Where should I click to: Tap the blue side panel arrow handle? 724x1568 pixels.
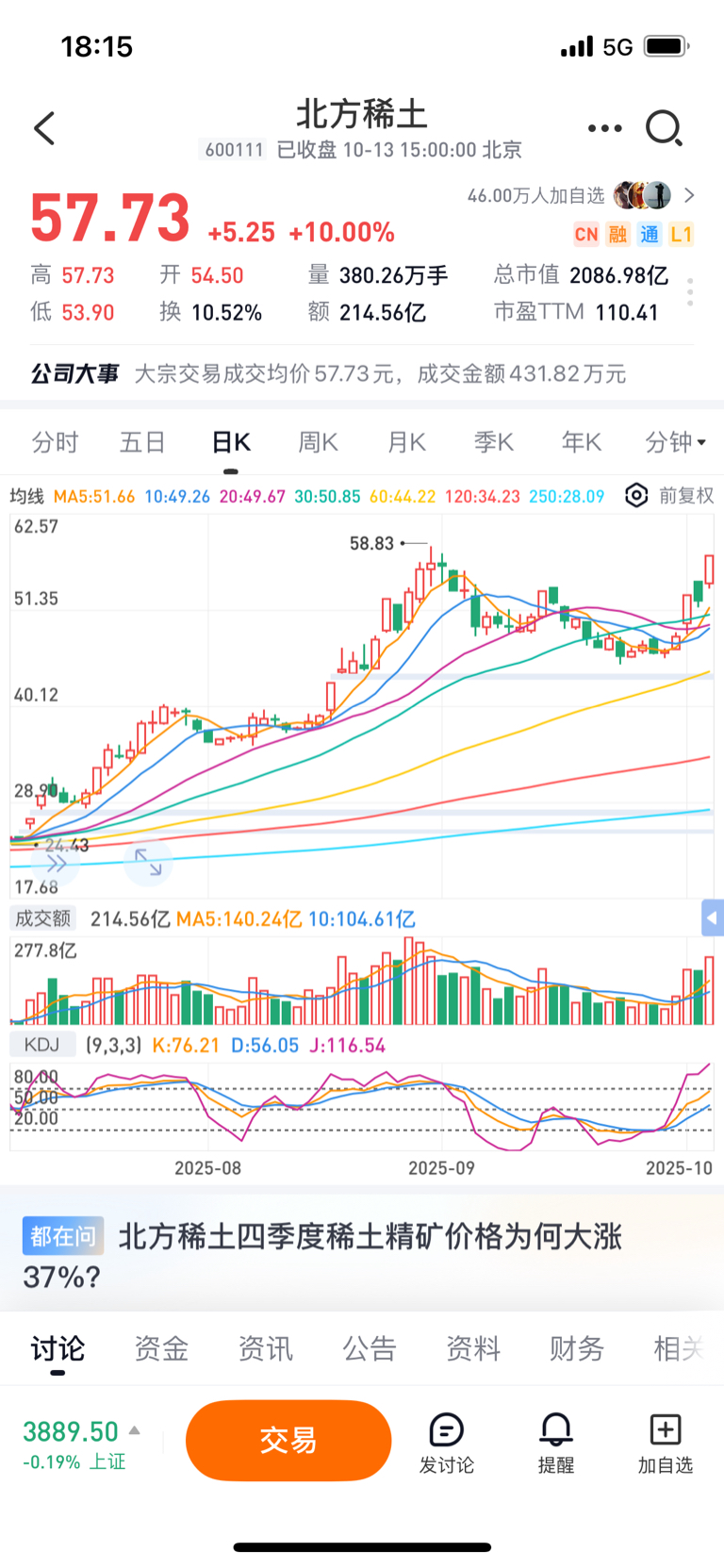click(x=713, y=917)
